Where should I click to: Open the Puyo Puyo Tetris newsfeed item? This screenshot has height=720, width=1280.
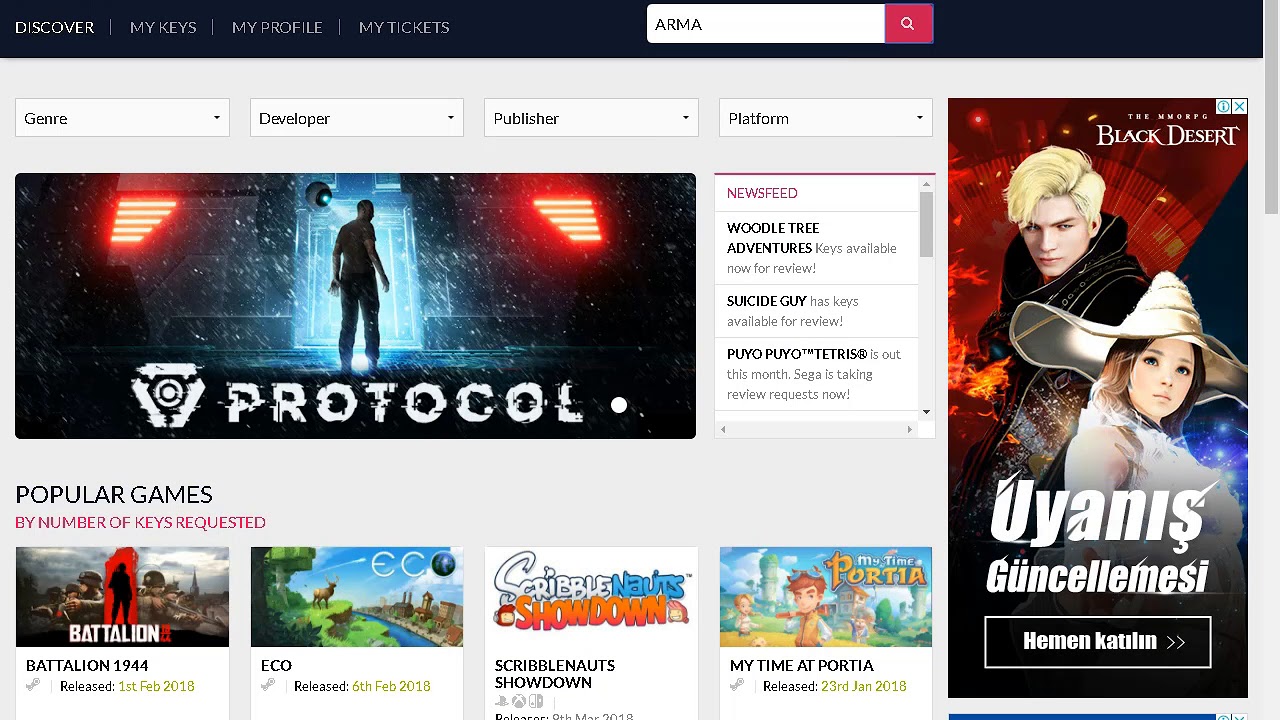[x=817, y=374]
